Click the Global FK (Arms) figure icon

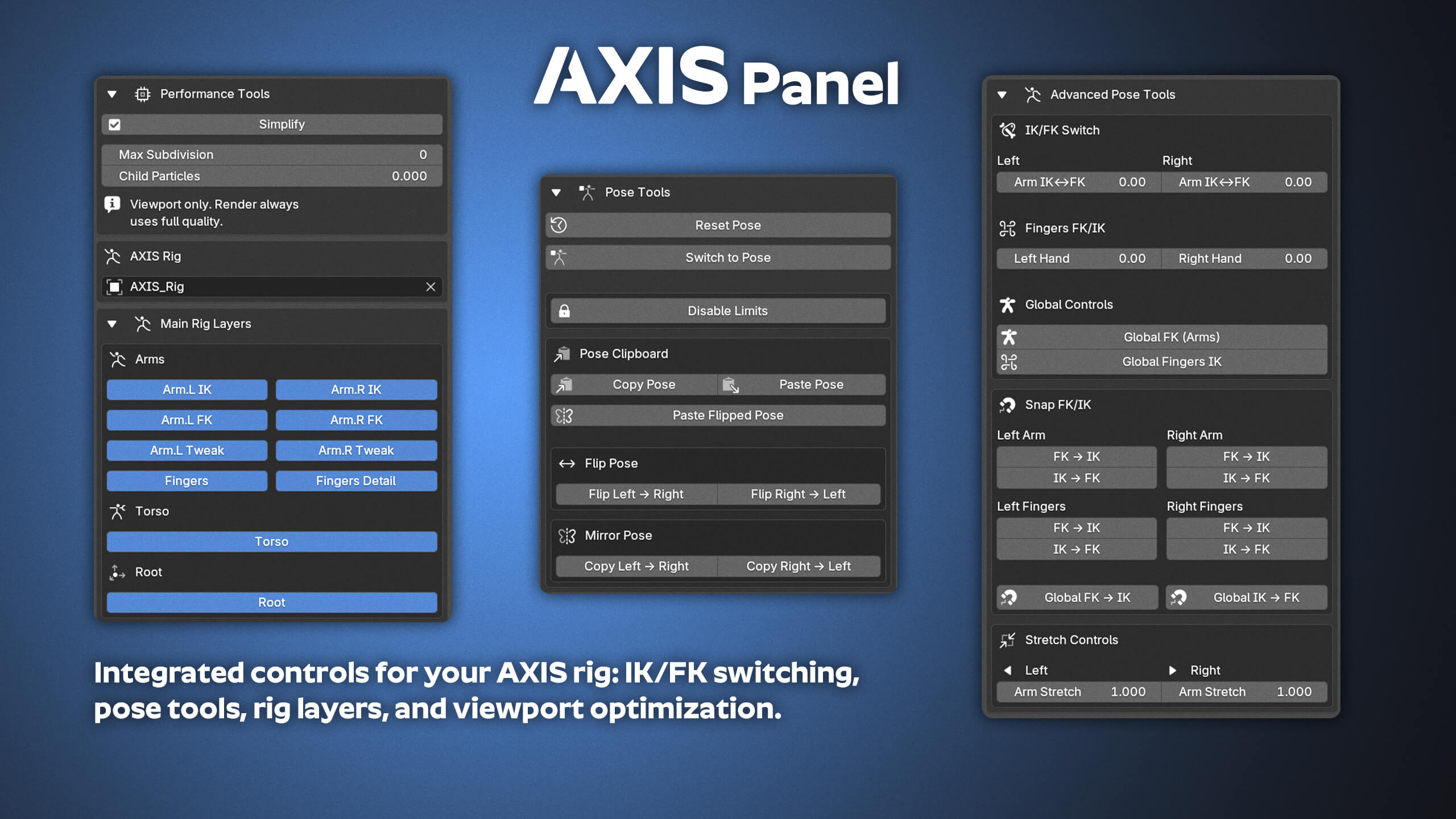[x=1009, y=337]
